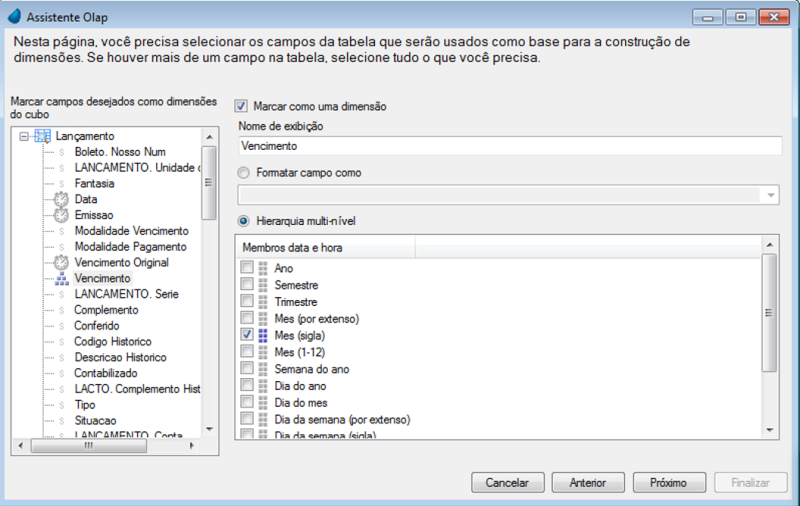Check the Semestre member checkbox
Image resolution: width=800 pixels, height=506 pixels.
click(247, 284)
